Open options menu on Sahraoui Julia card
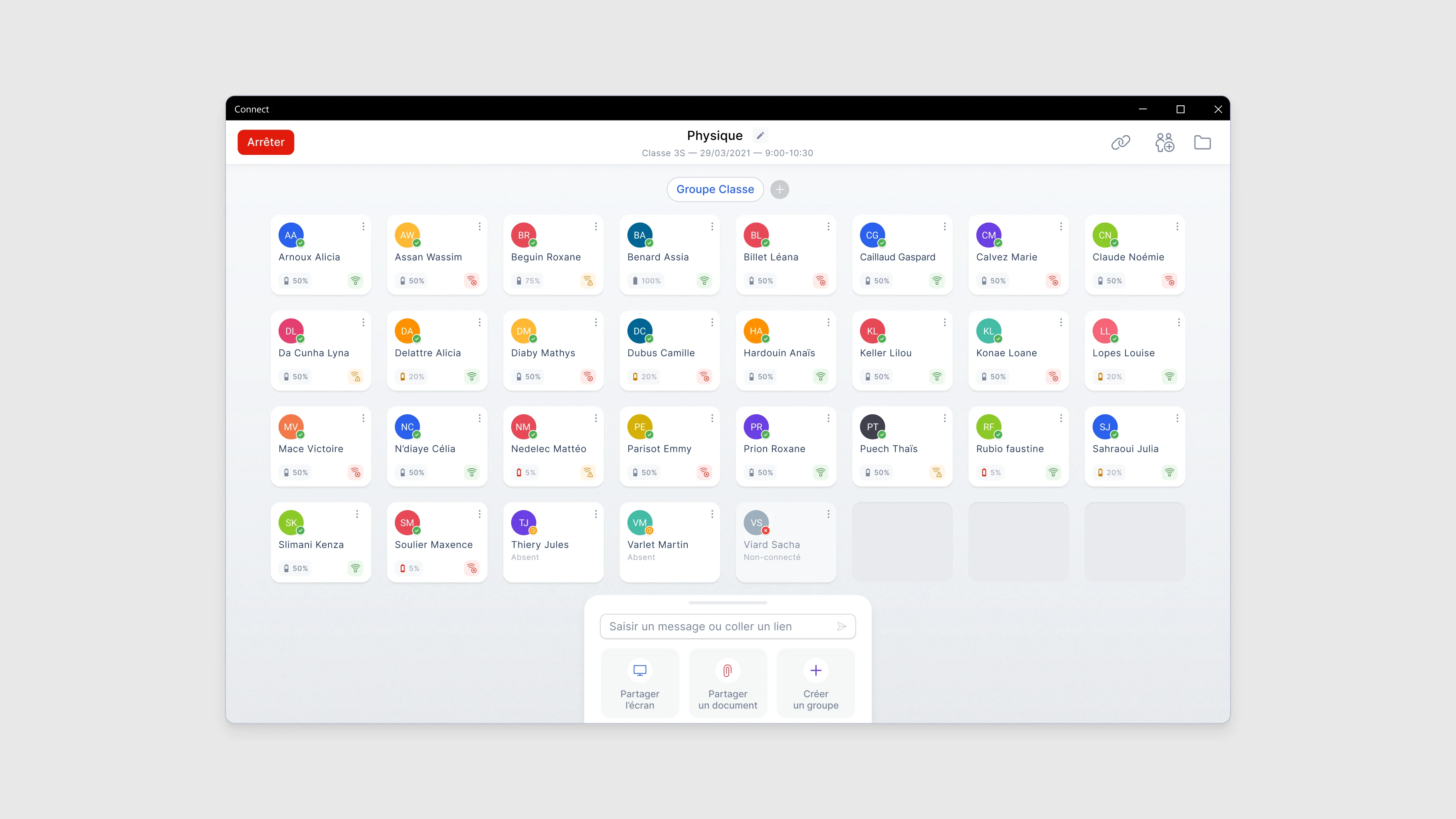This screenshot has height=819, width=1456. 1177,418
